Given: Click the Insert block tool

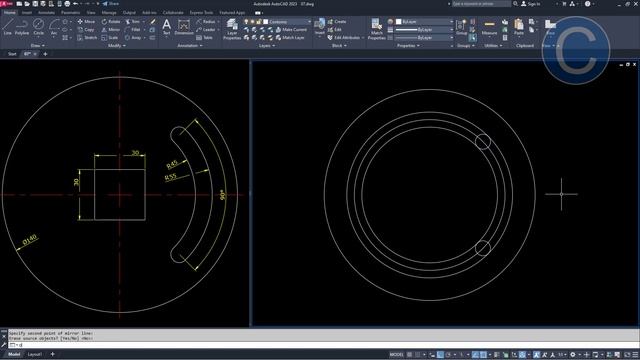Looking at the screenshot, I should tap(320, 27).
